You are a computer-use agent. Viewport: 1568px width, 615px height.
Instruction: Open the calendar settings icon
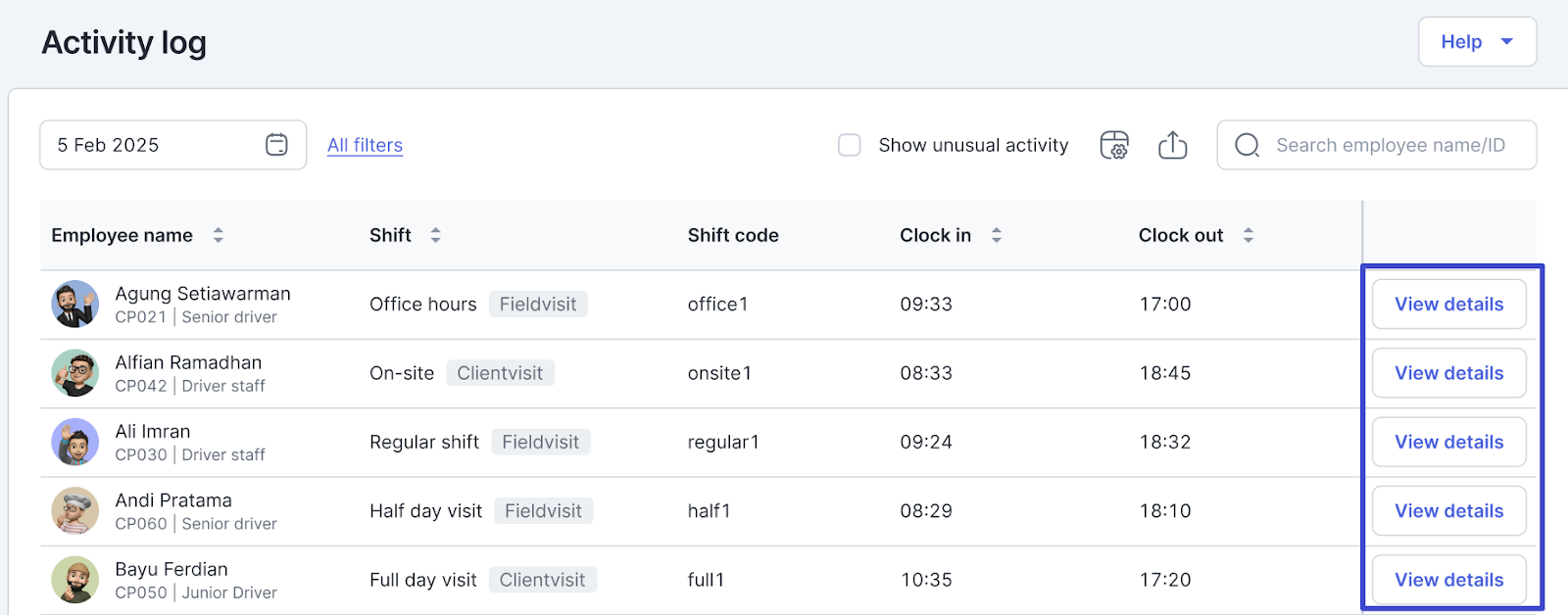pos(1114,145)
